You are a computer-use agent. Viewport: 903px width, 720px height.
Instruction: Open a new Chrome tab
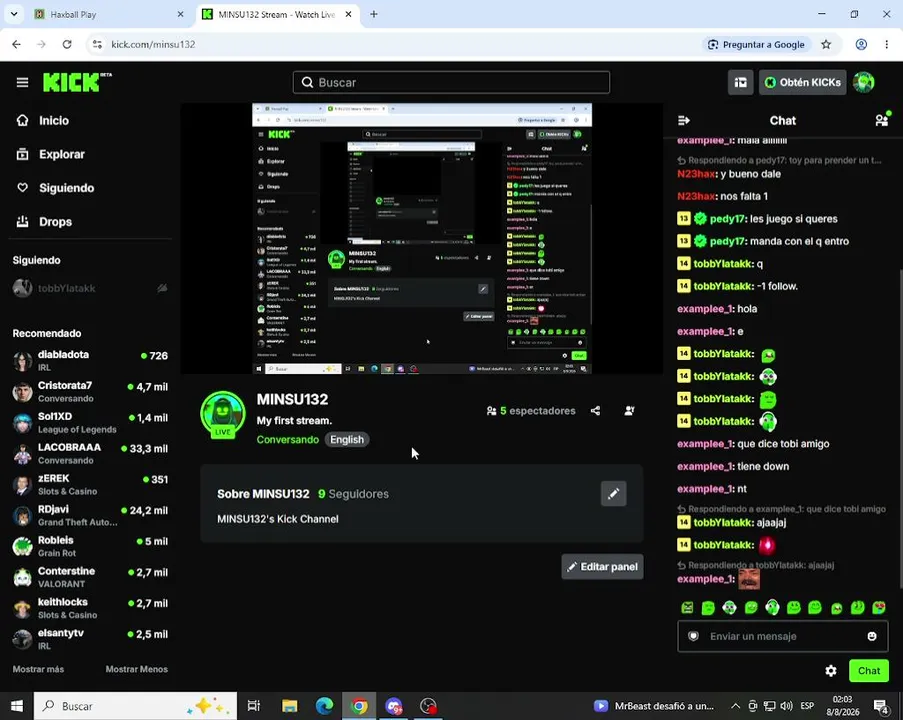pyautogui.click(x=374, y=14)
